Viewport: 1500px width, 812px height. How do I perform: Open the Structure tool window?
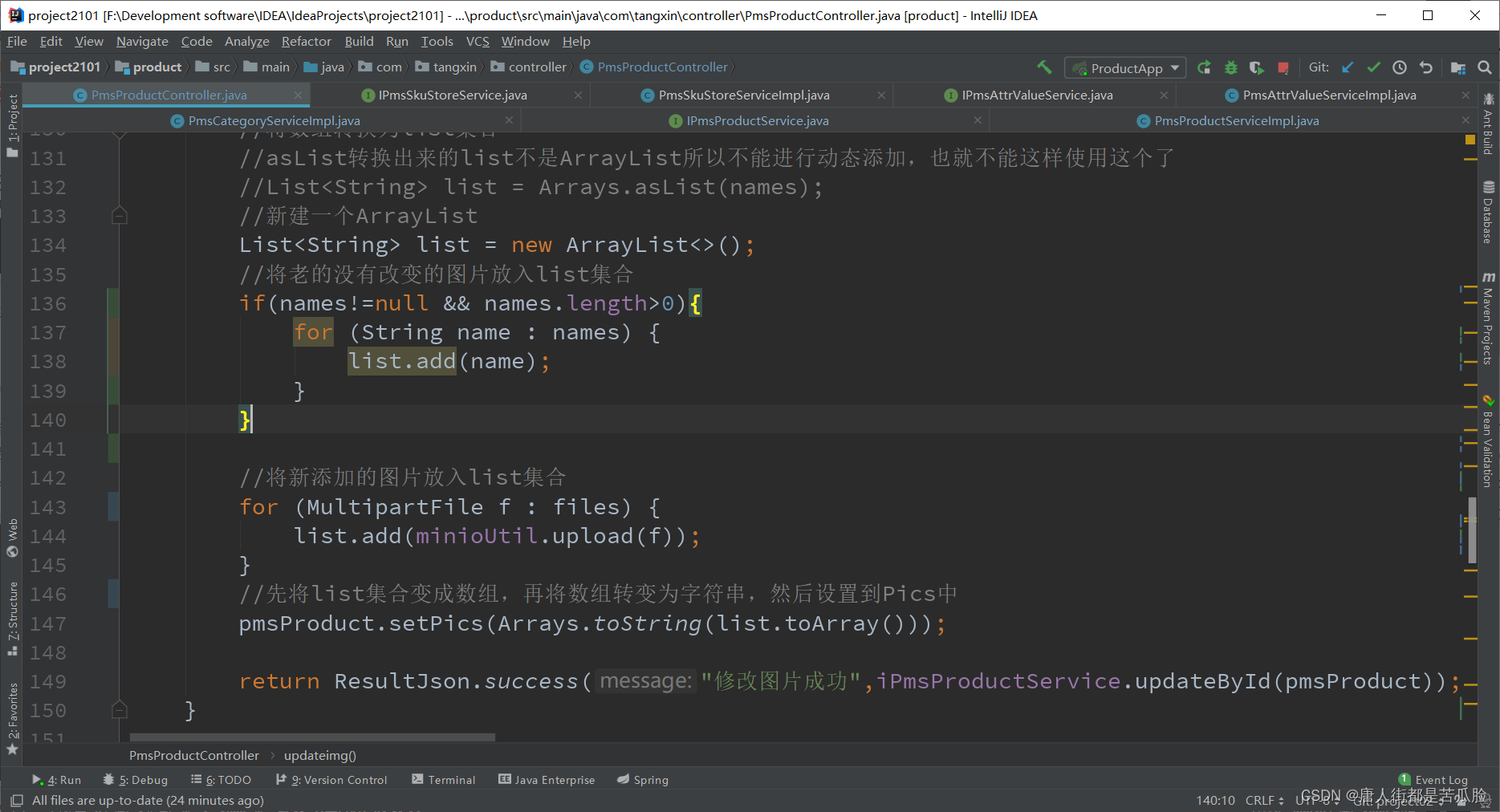12,619
